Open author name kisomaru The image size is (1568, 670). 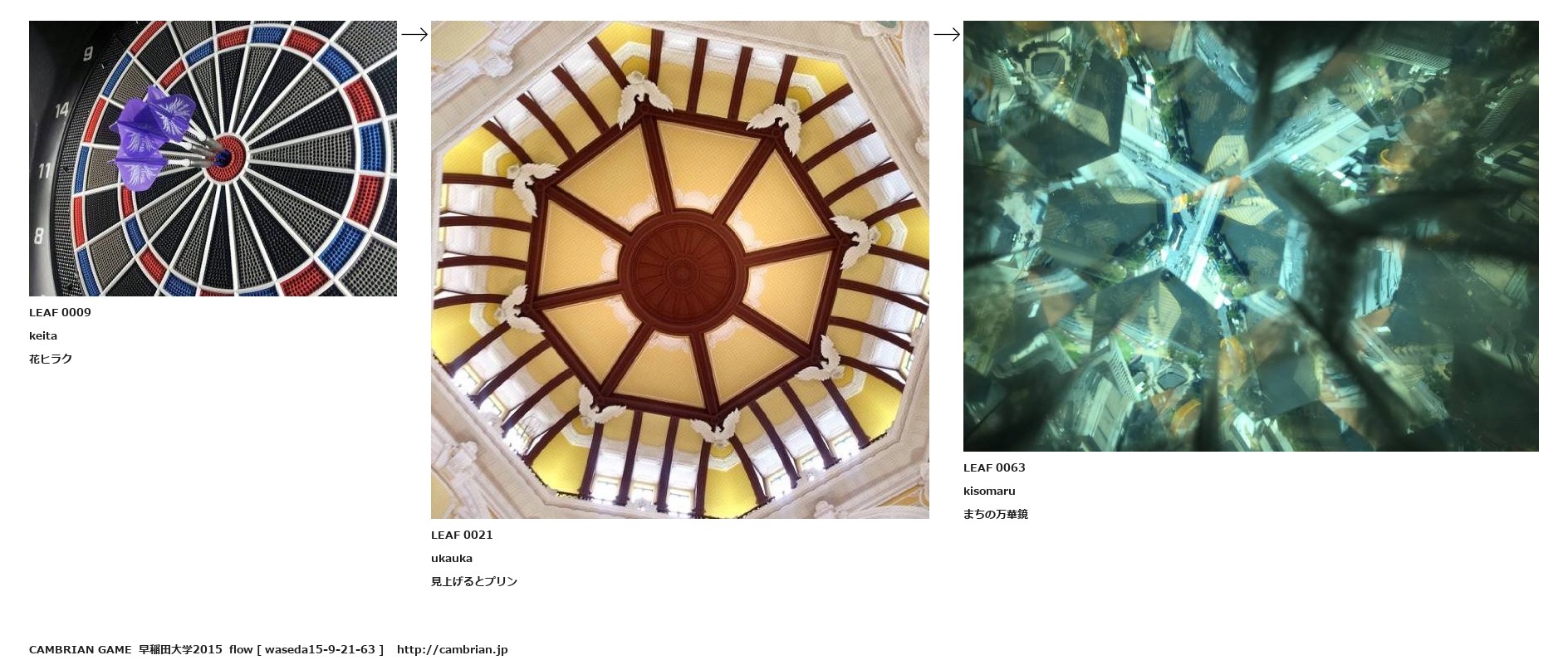pos(989,491)
